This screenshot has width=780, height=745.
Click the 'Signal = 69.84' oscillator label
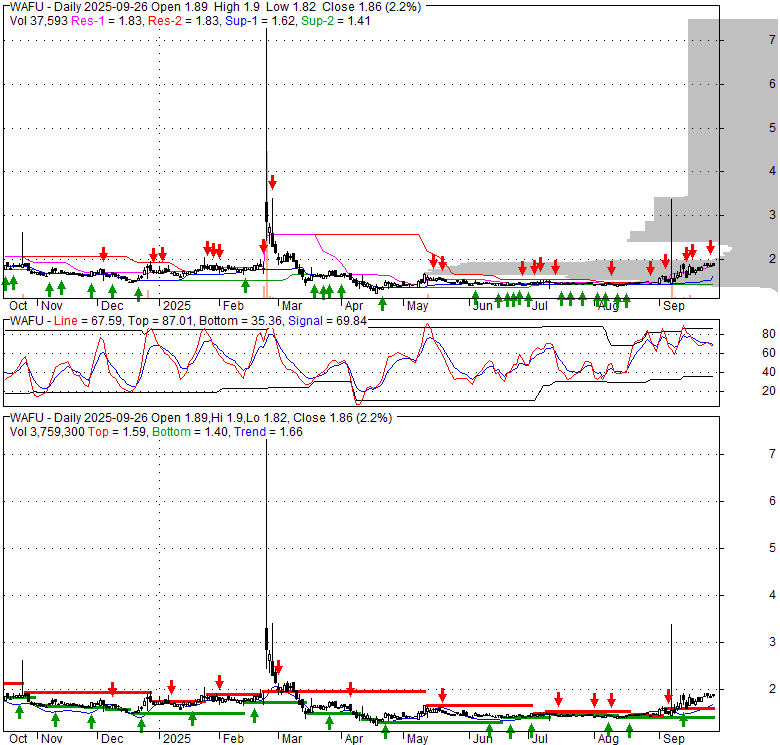327,321
